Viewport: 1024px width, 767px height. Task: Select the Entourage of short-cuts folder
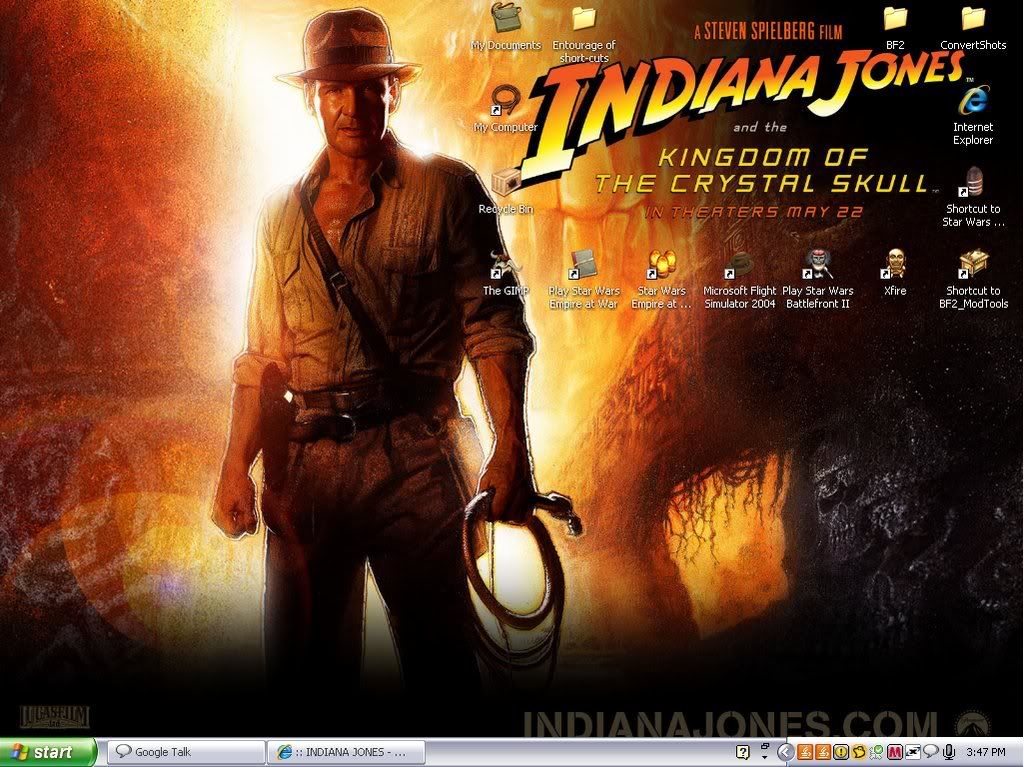pos(584,33)
